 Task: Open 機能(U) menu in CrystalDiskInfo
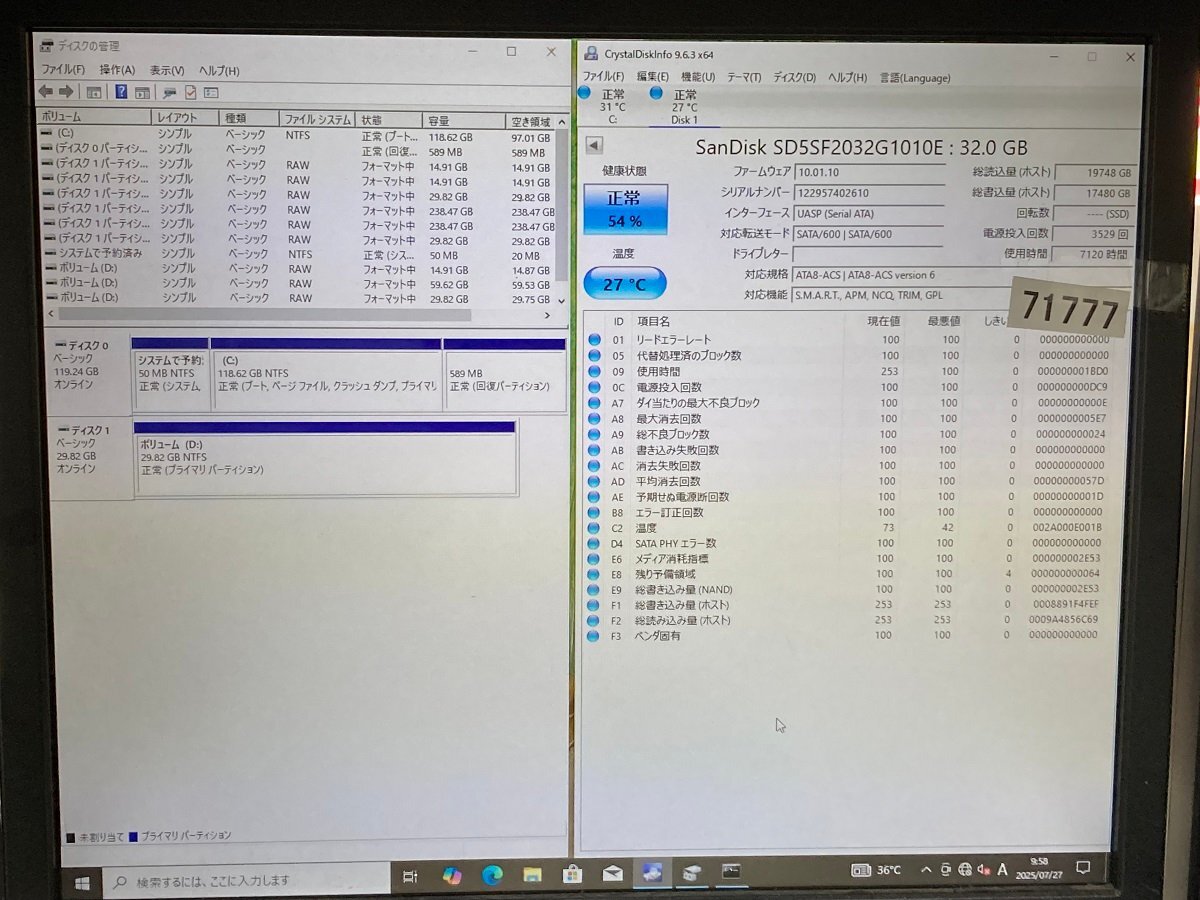pos(698,77)
